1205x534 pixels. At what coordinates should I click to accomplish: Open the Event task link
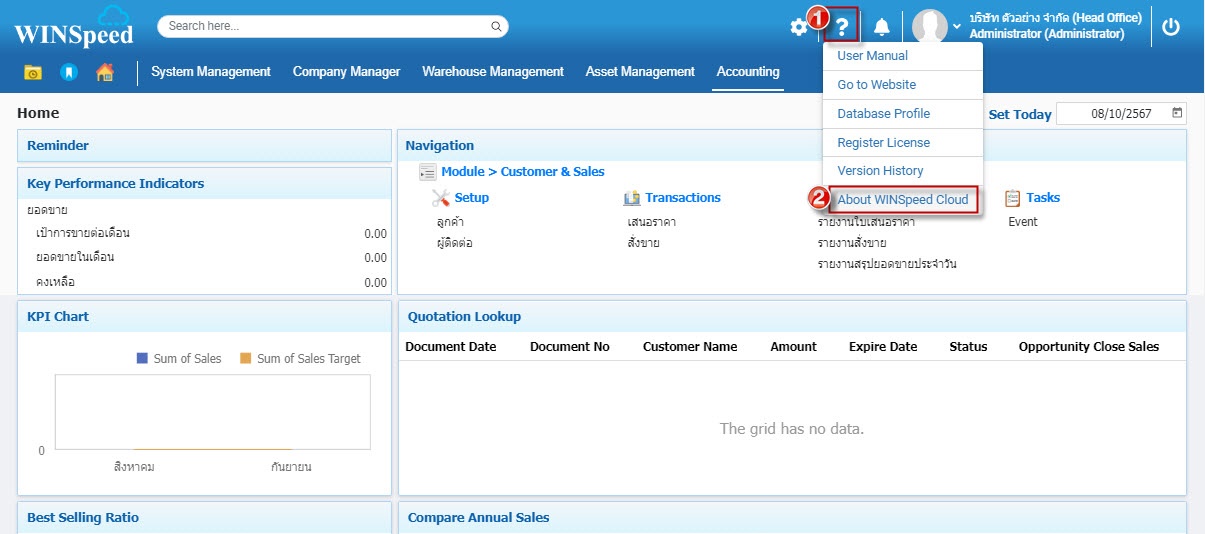point(1023,222)
